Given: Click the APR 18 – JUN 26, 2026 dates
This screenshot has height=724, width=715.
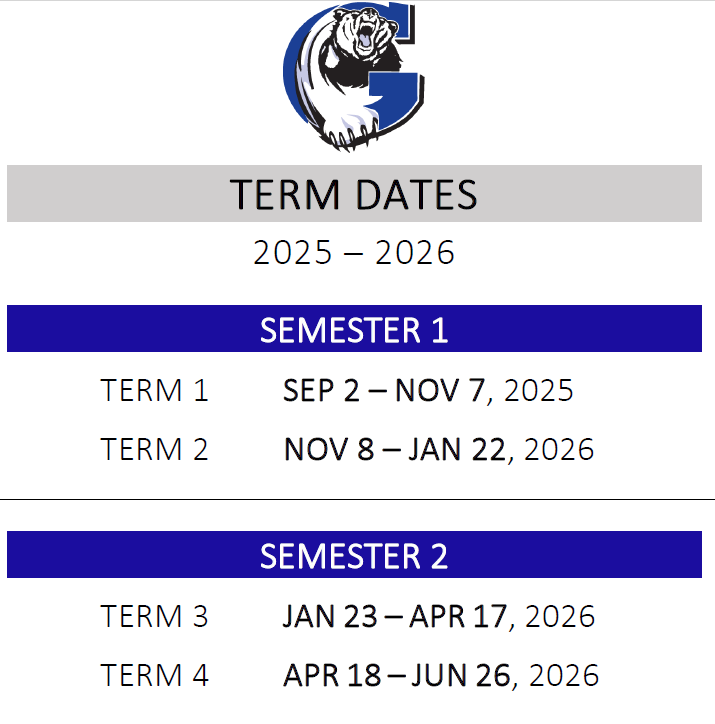Looking at the screenshot, I should click(441, 676).
